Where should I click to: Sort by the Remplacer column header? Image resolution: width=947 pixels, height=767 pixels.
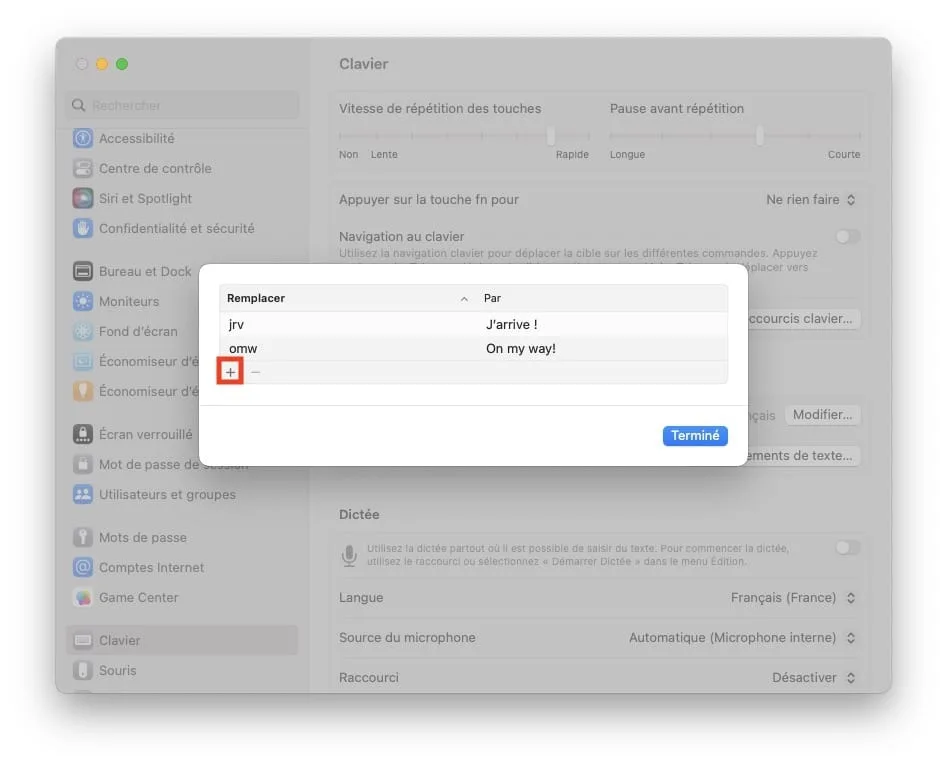(348, 298)
